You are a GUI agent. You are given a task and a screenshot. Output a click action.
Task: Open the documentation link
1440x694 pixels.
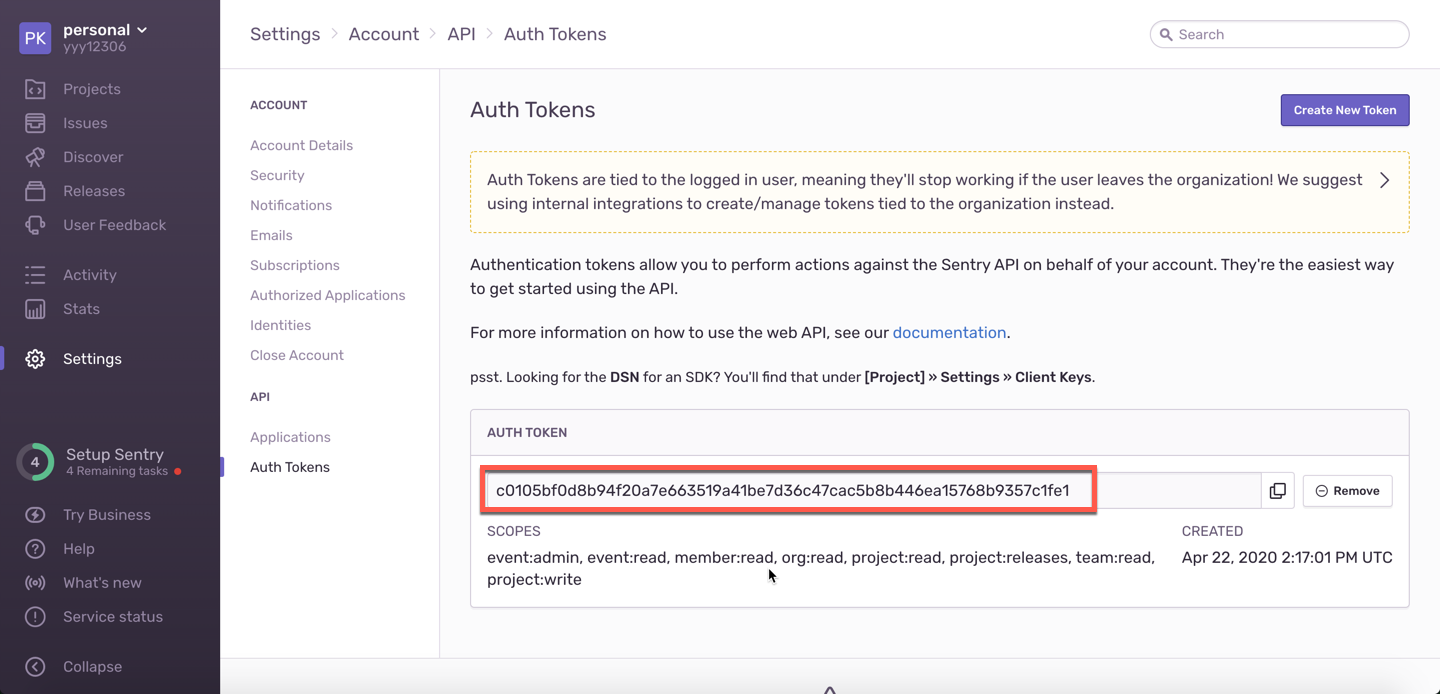[x=948, y=332]
